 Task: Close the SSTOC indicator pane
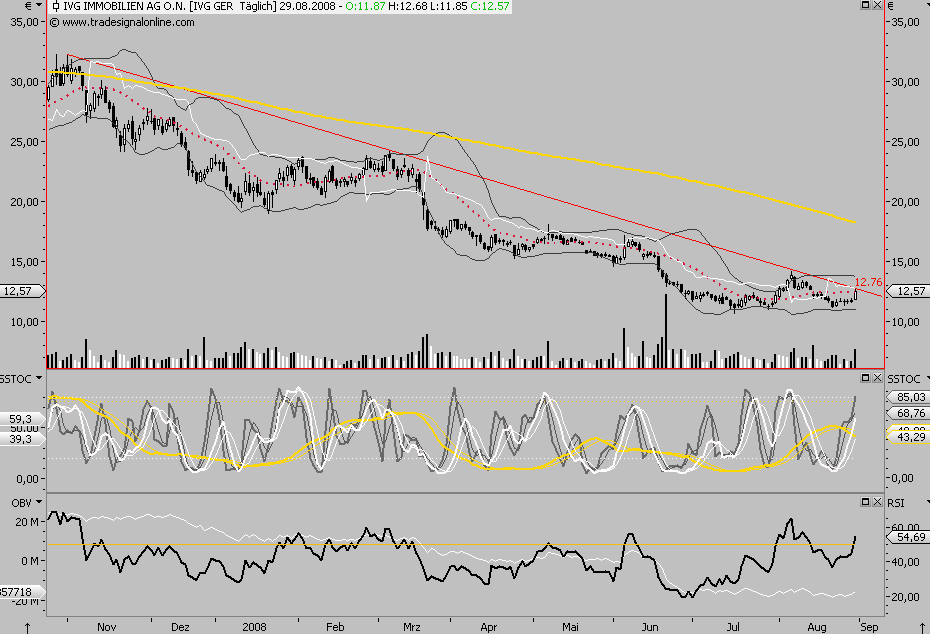tap(877, 378)
